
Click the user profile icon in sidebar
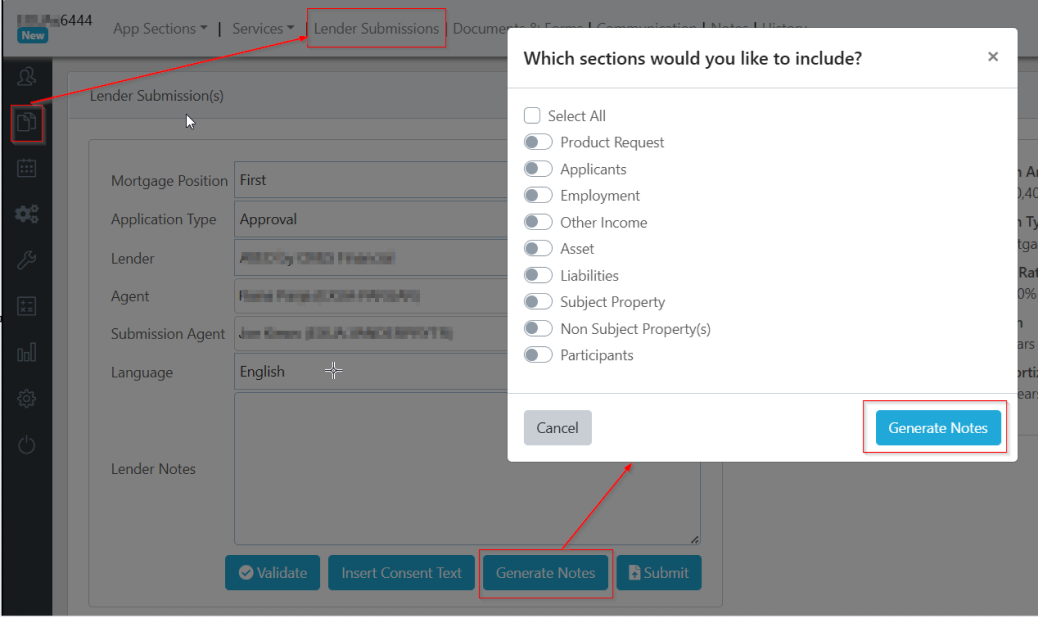pos(27,76)
